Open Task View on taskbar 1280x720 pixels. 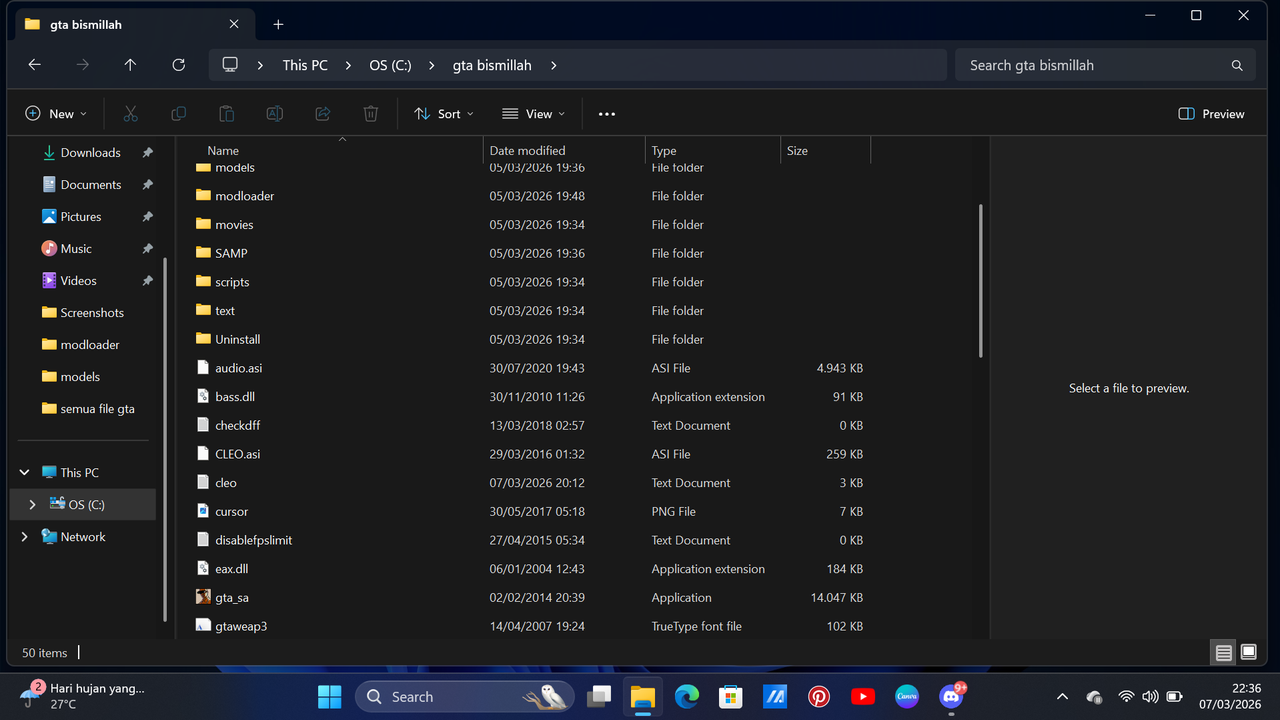pyautogui.click(x=599, y=696)
